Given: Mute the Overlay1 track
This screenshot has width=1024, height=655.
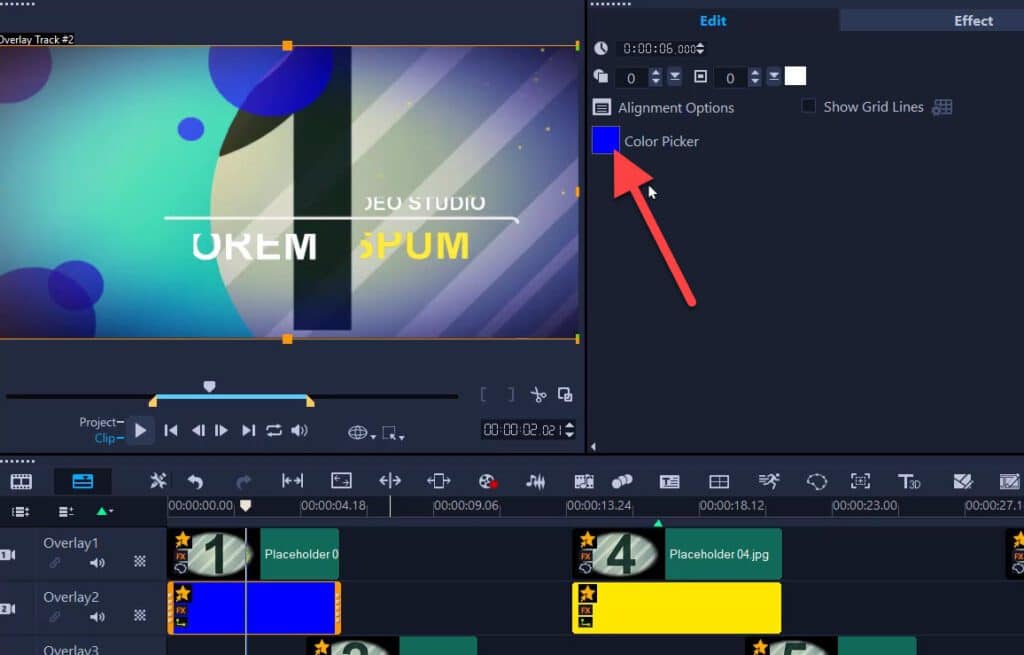Looking at the screenshot, I should point(97,563).
